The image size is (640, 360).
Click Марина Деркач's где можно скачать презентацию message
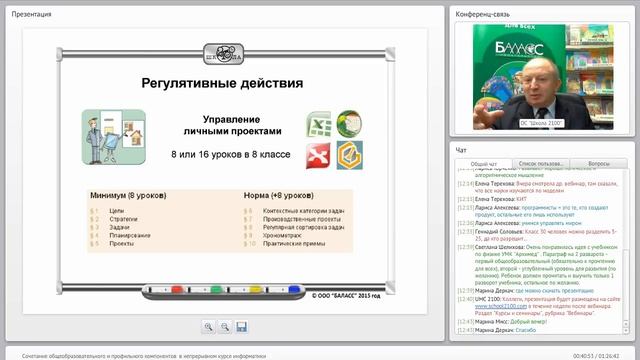526,291
